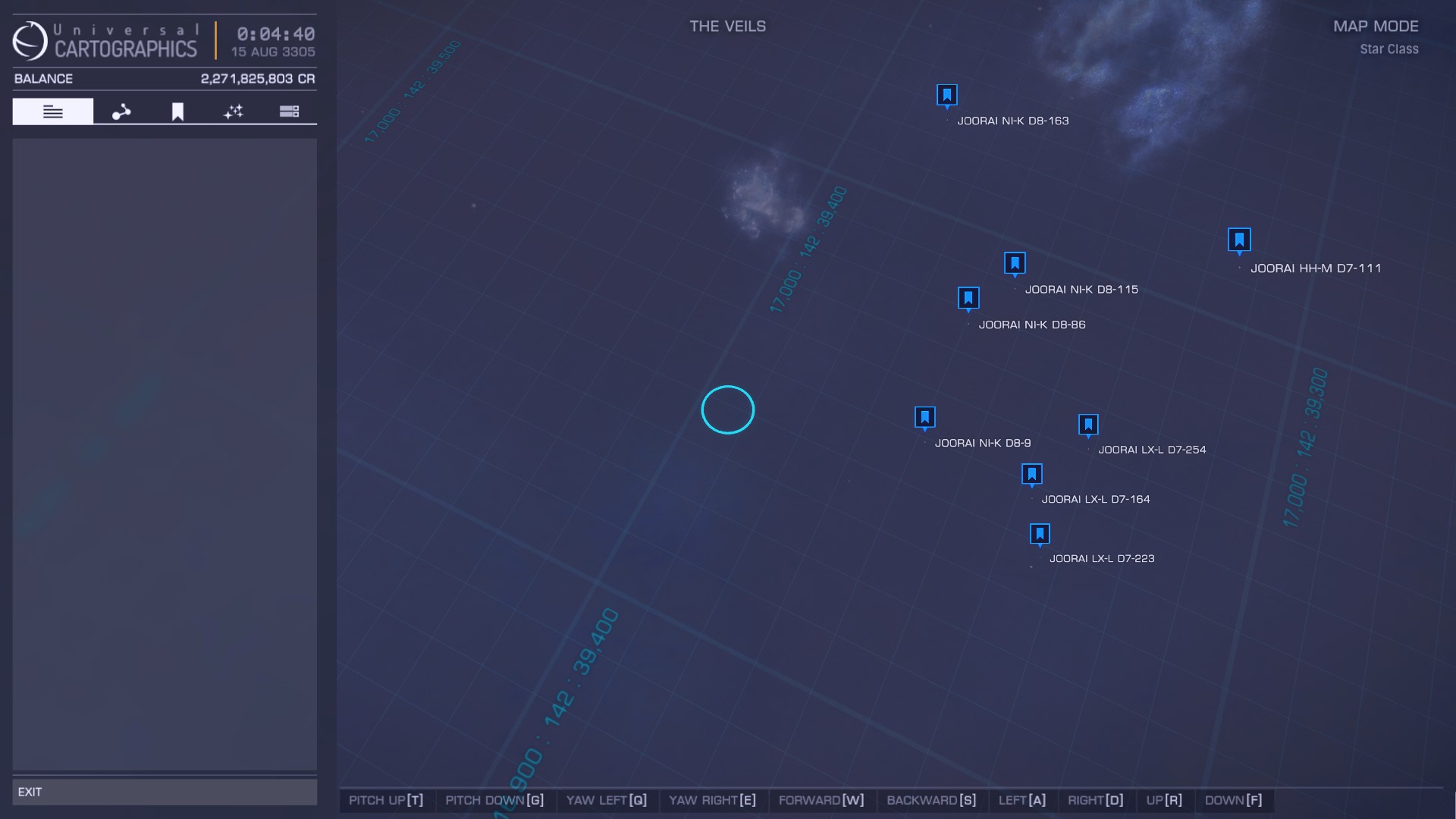Image resolution: width=1456 pixels, height=819 pixels.
Task: Click THE VEILS region title
Action: click(728, 27)
